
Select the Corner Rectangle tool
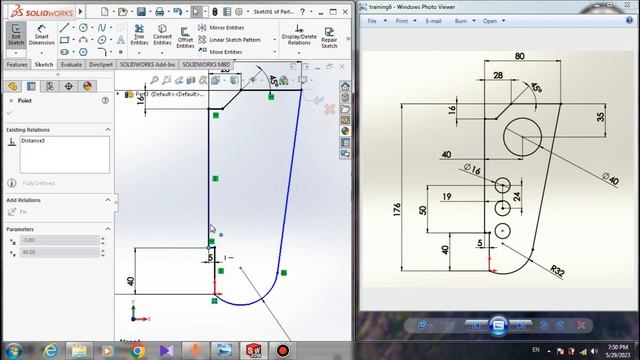64,40
